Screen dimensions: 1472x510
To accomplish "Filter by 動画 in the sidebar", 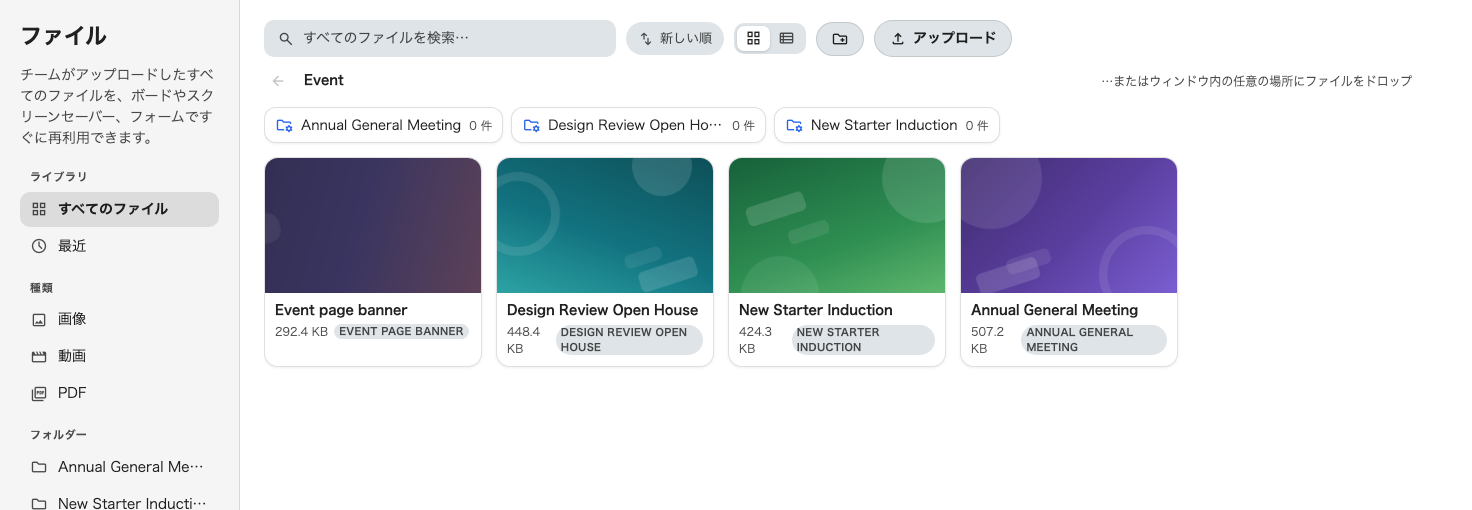I will pyautogui.click(x=119, y=356).
